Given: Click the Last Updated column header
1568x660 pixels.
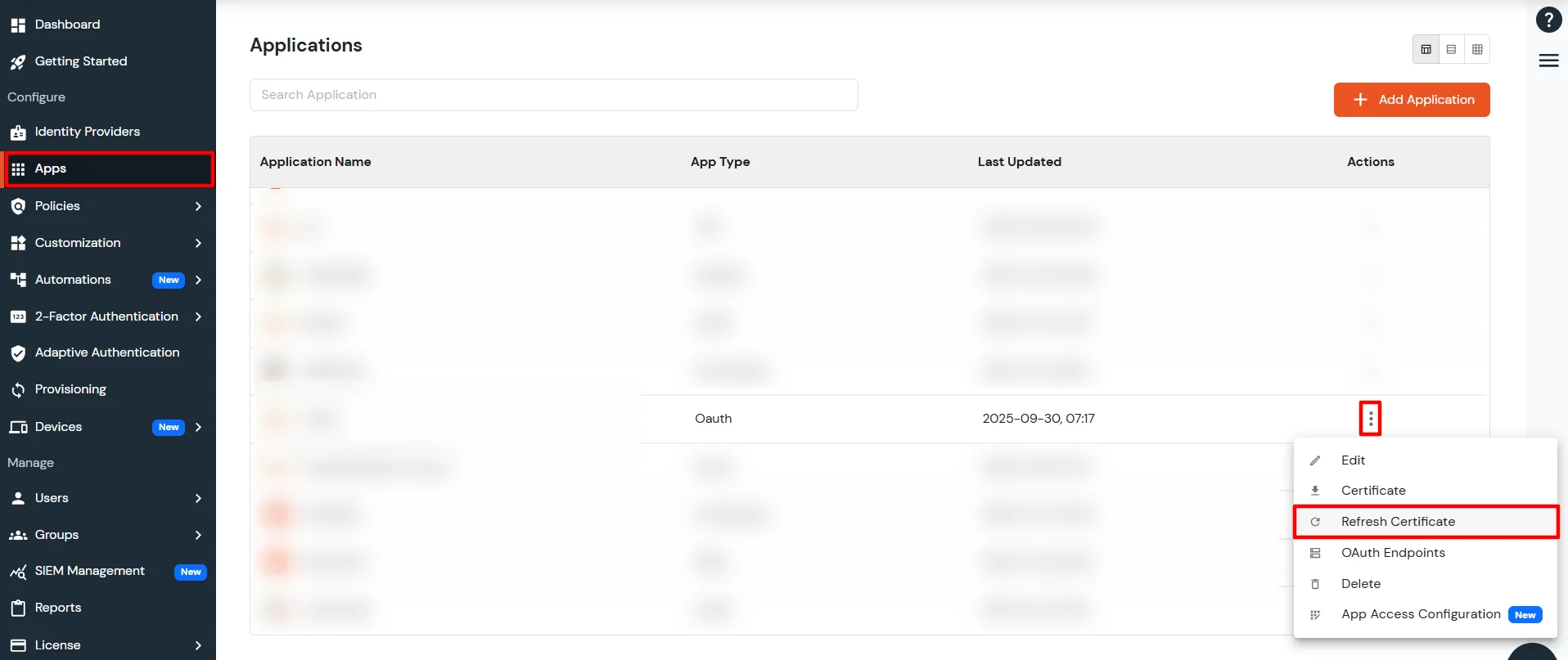Looking at the screenshot, I should pos(1020,162).
